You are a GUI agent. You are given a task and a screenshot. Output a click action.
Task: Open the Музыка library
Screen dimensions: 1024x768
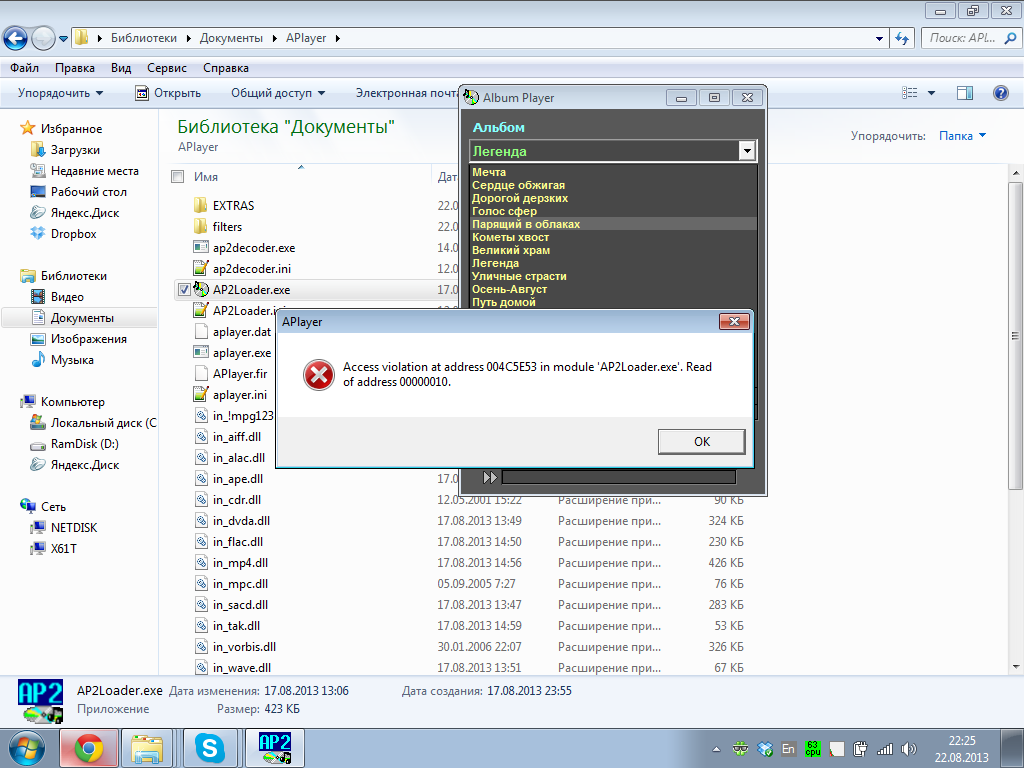(x=72, y=359)
